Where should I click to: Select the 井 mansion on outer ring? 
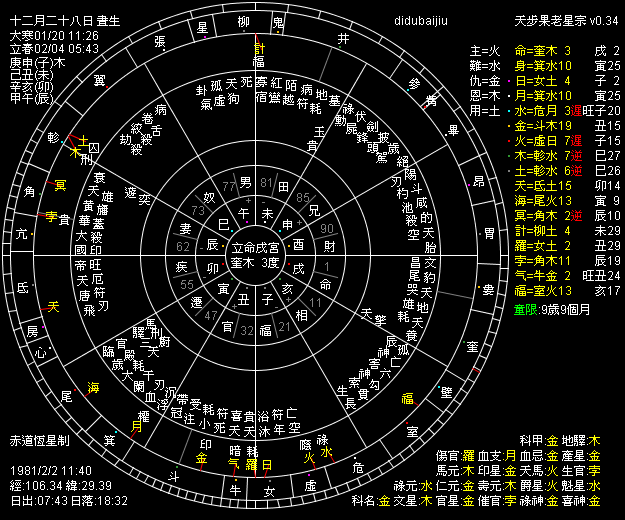344,39
